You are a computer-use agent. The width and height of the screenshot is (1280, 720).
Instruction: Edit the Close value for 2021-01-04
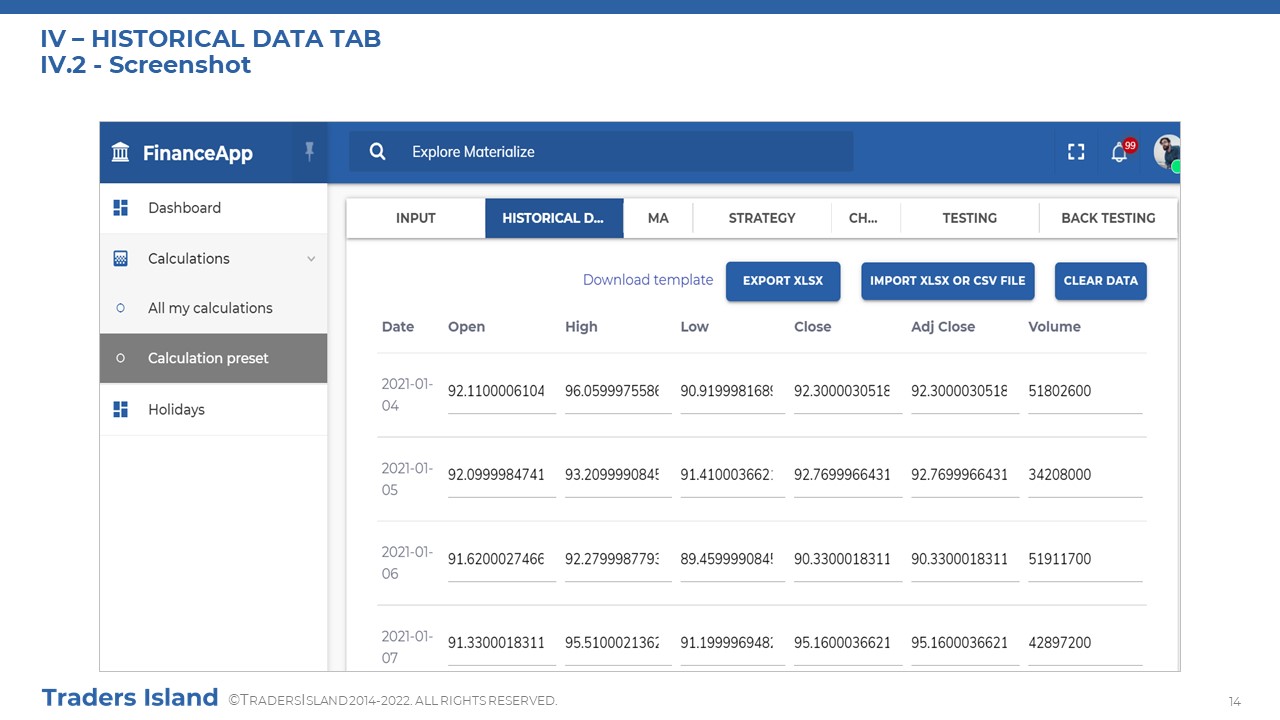point(848,392)
